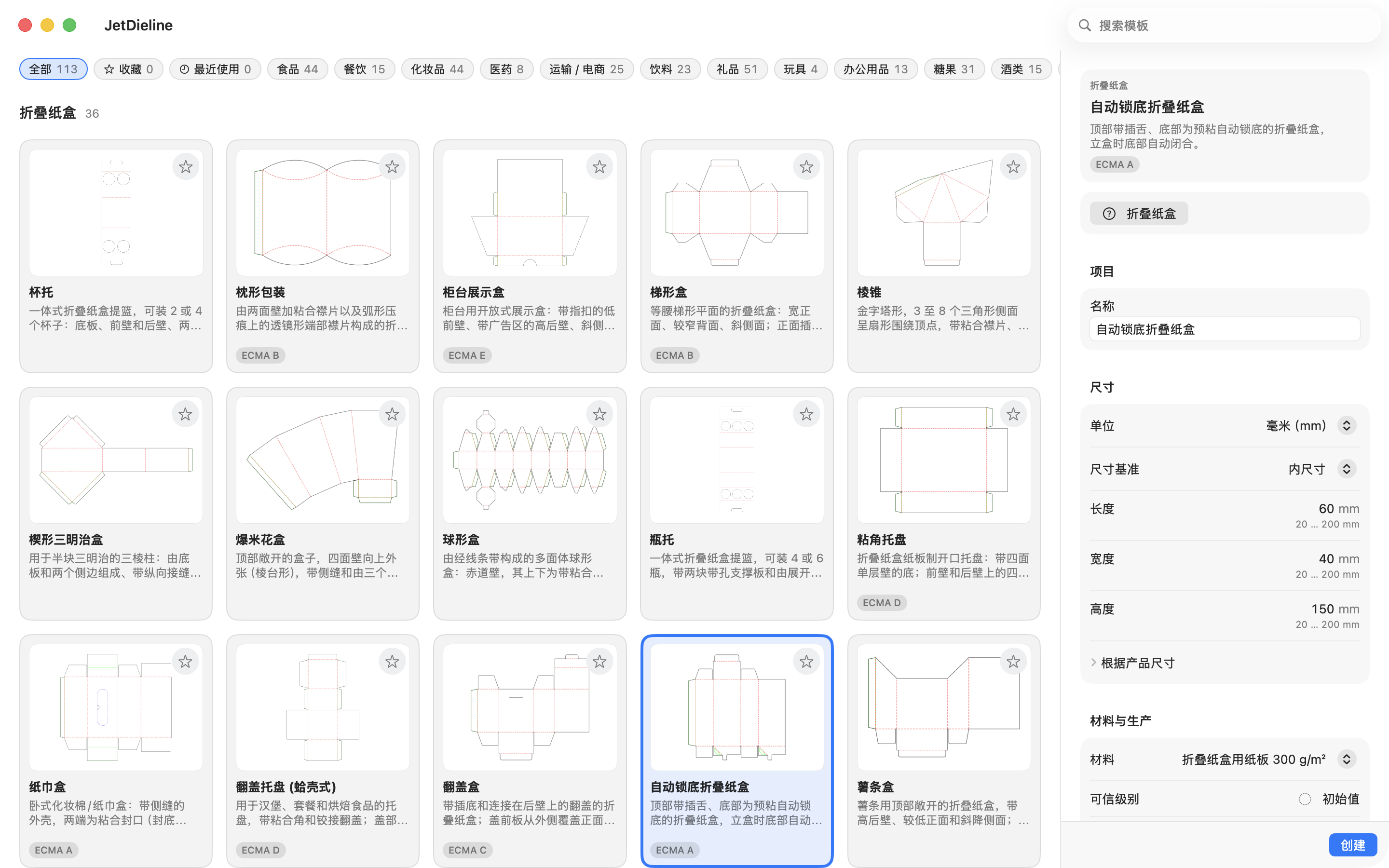Star the 纸巾盒 template

click(x=185, y=662)
